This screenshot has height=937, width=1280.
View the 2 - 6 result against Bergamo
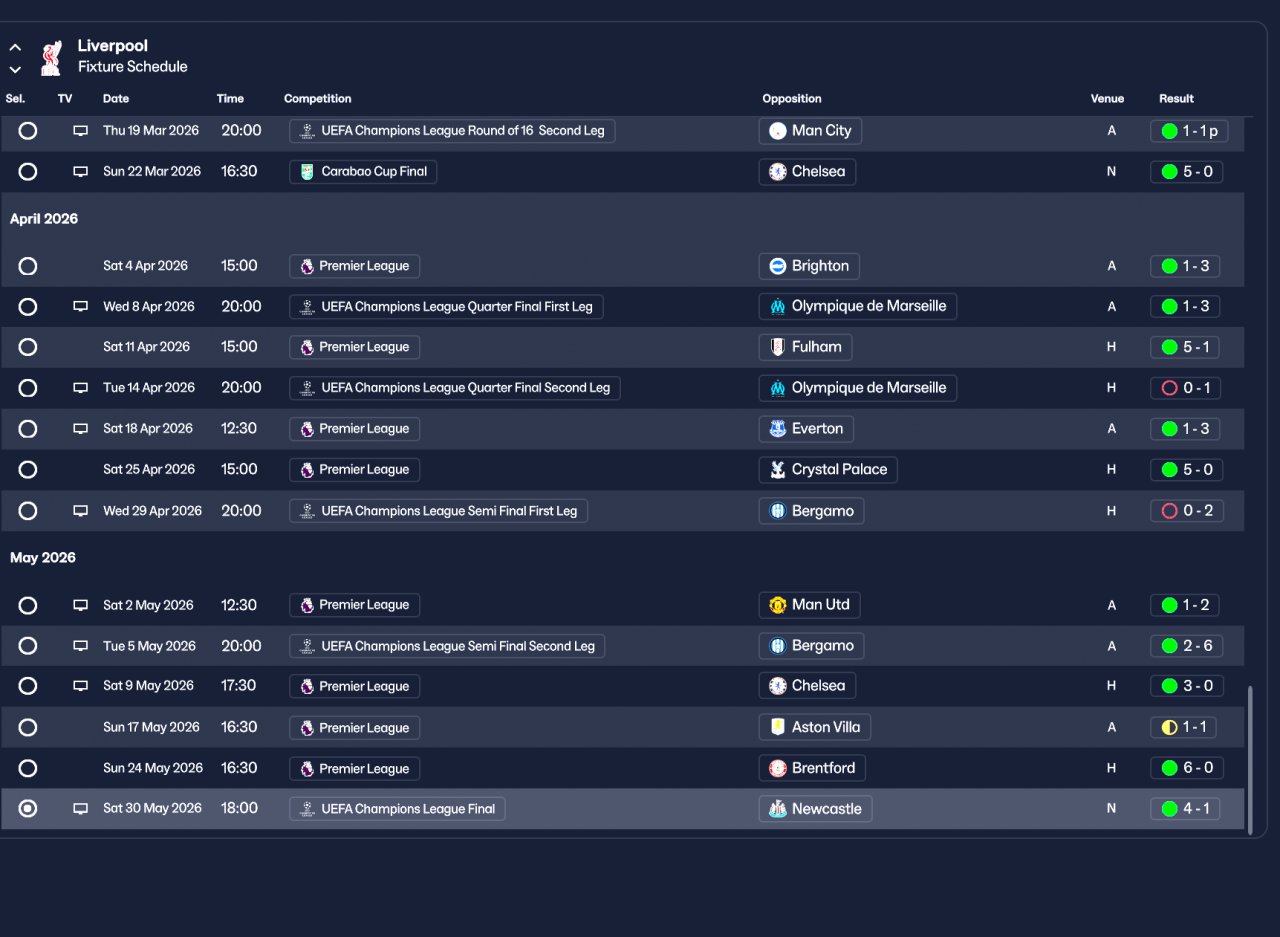[1187, 646]
